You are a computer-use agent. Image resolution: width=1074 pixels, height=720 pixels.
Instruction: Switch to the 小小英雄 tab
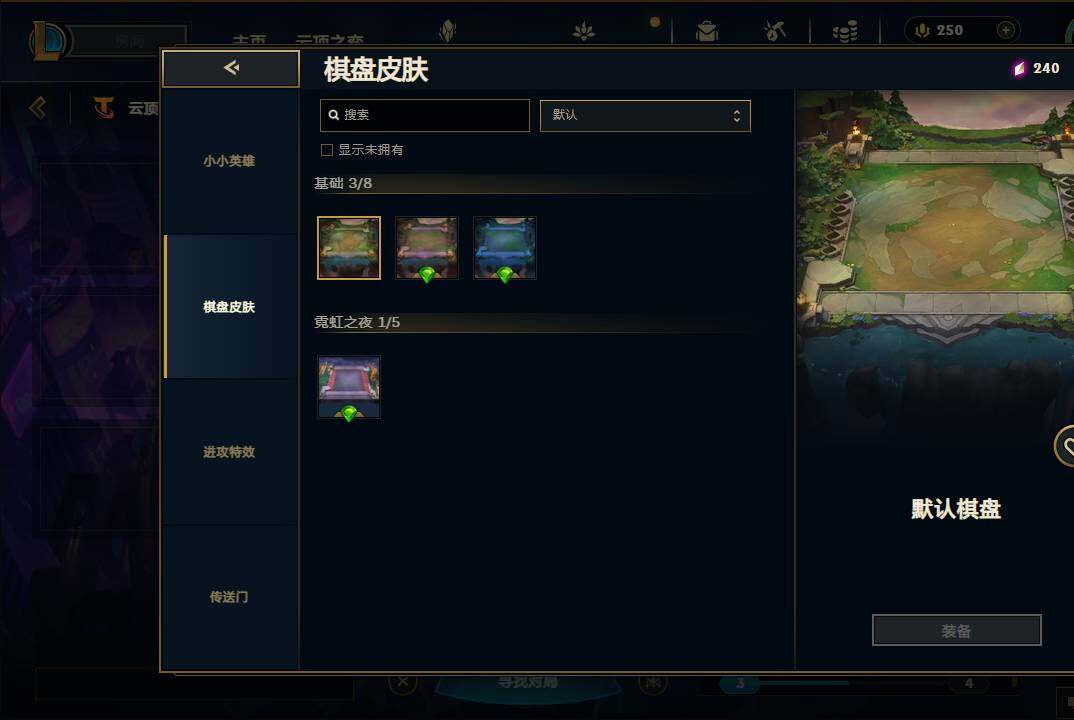coord(229,161)
